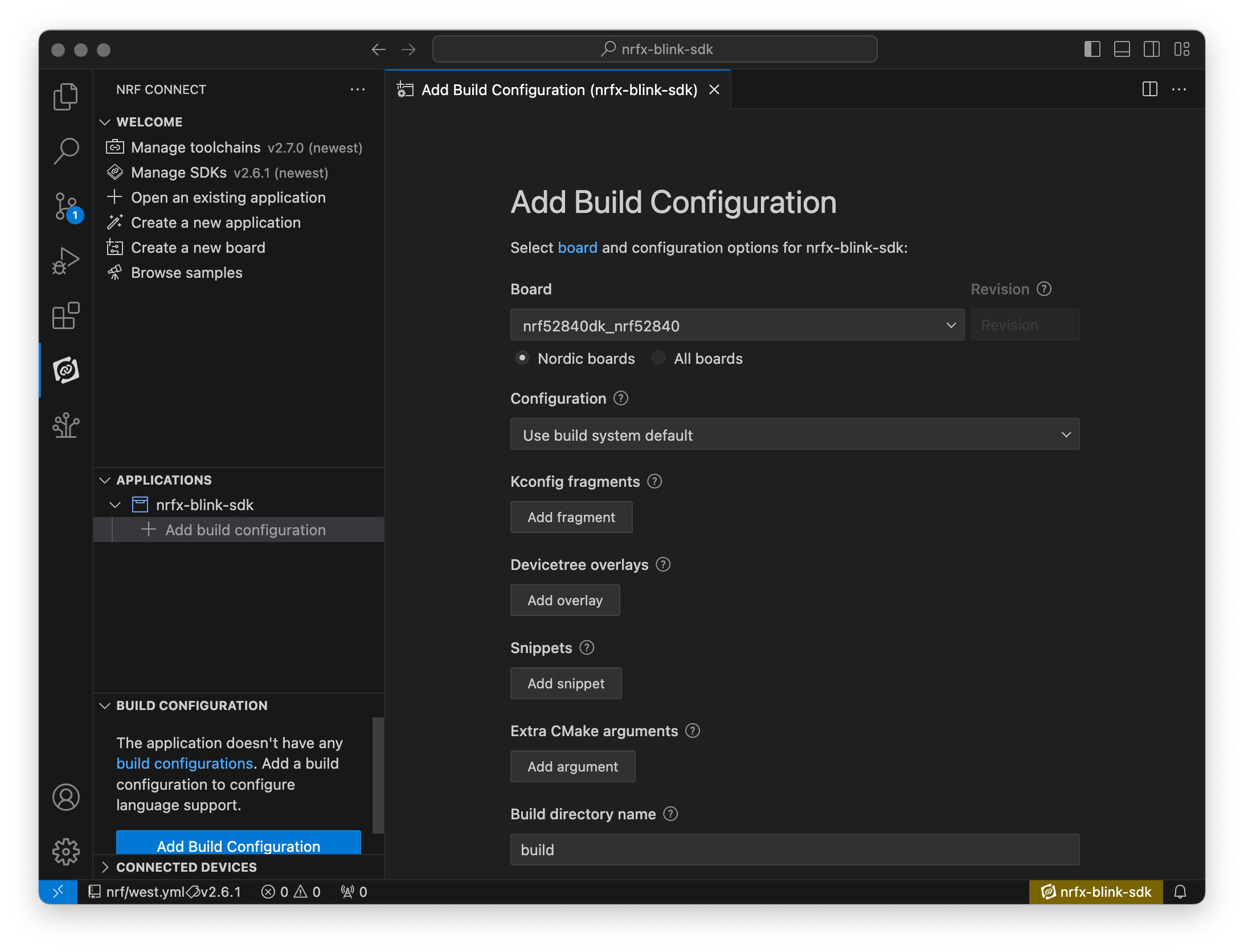Click the Build directory name help icon

pos(670,814)
